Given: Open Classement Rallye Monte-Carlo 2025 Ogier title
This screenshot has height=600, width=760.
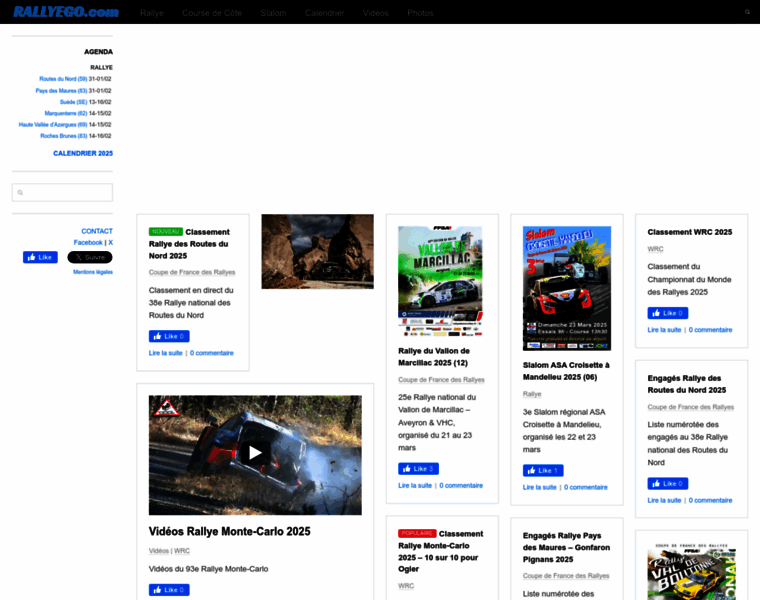Looking at the screenshot, I should click(x=441, y=552).
